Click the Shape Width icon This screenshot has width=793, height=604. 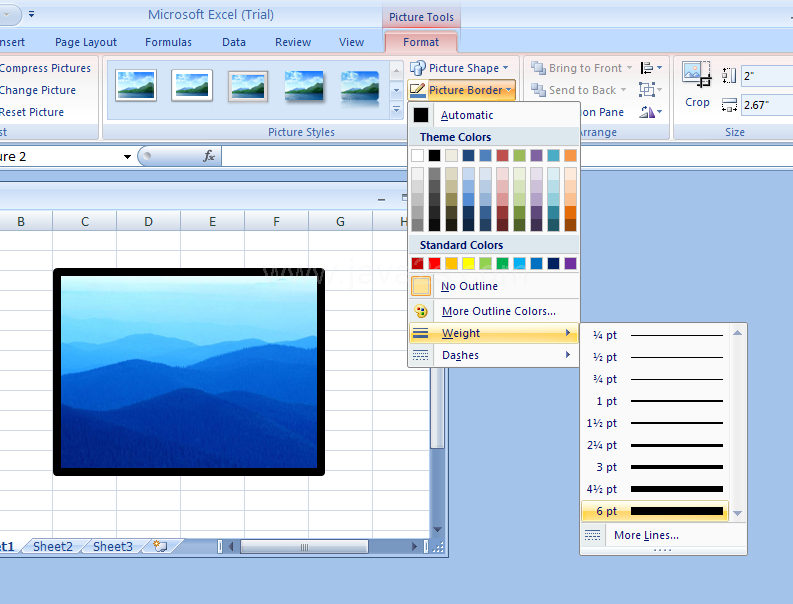point(729,105)
